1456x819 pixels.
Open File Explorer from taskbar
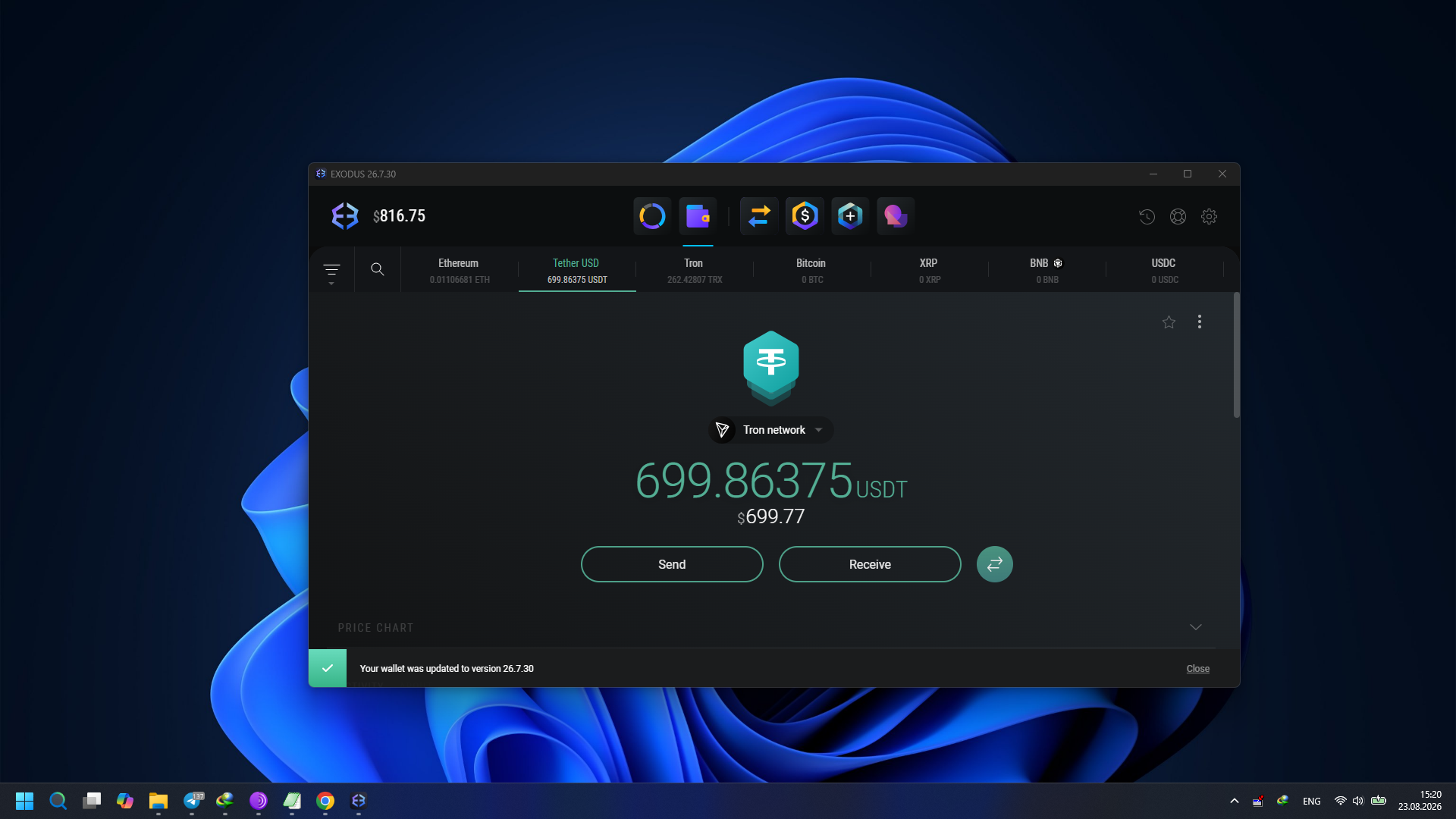pos(158,801)
